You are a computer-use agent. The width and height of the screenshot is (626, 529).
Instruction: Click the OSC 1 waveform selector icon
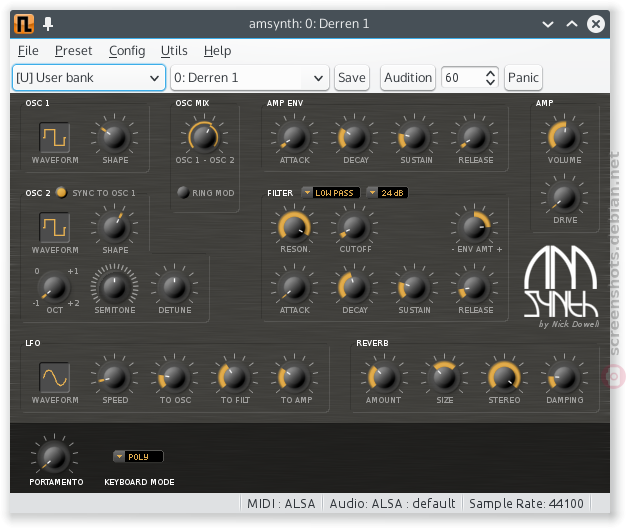[55, 138]
